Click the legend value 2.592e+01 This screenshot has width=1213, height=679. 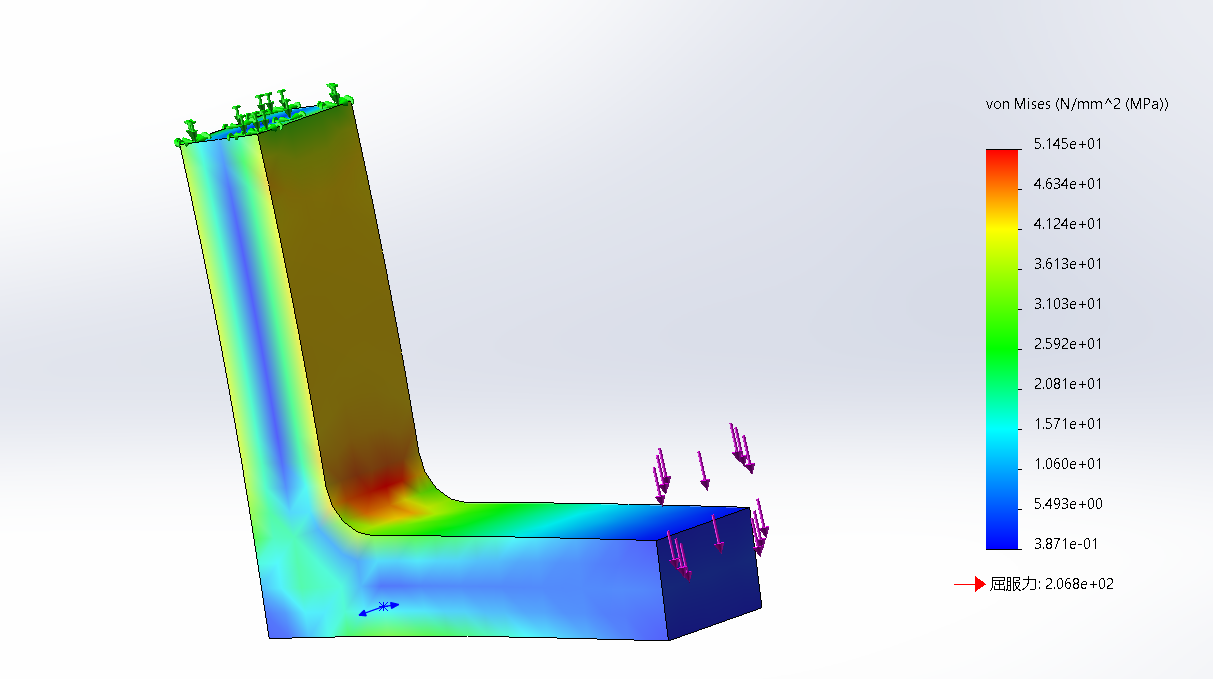tap(1067, 344)
